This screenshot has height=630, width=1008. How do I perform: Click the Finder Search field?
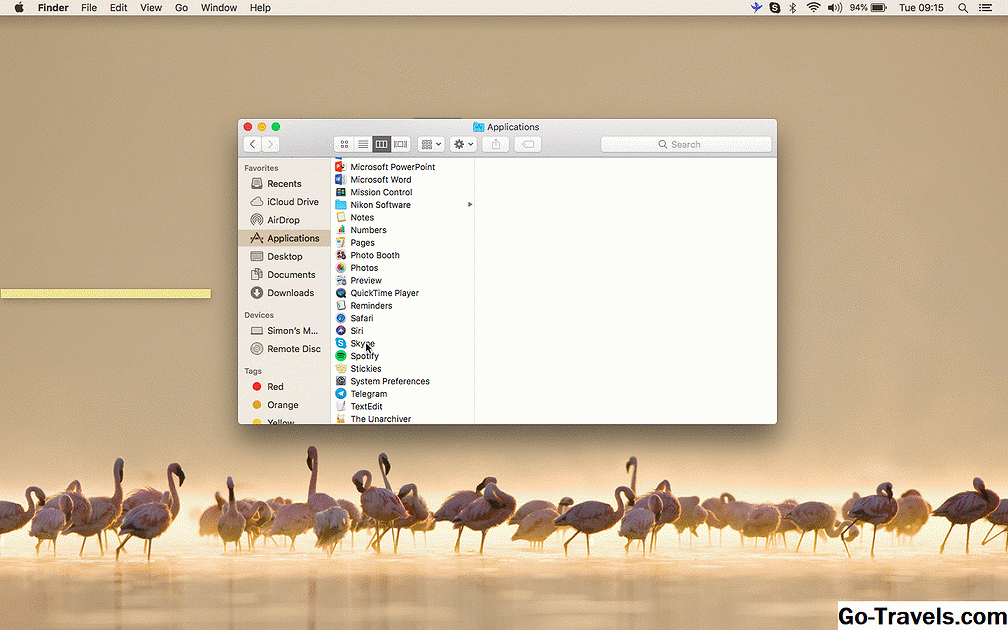coord(686,145)
